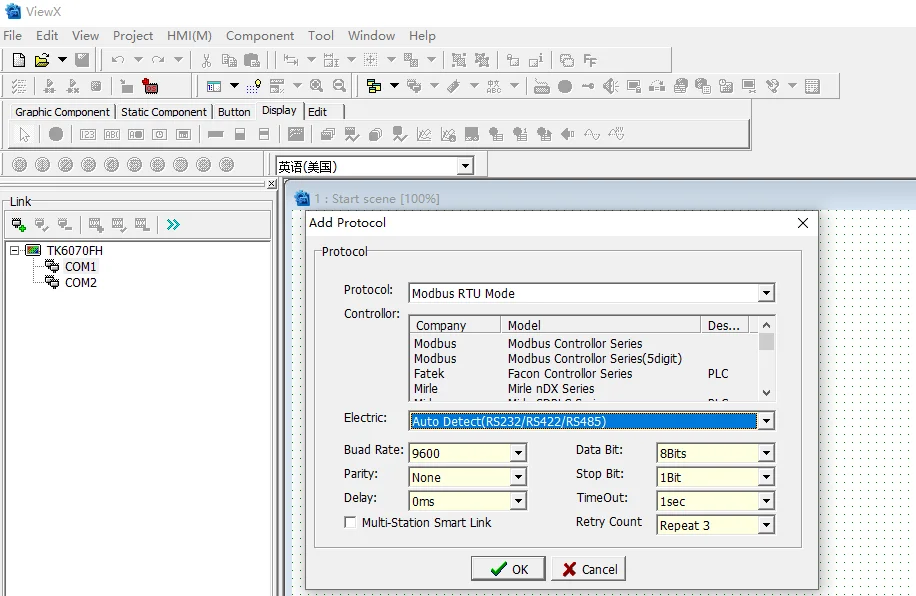This screenshot has height=596, width=916.
Task: Expand the Buad Rate dropdown
Action: click(518, 453)
